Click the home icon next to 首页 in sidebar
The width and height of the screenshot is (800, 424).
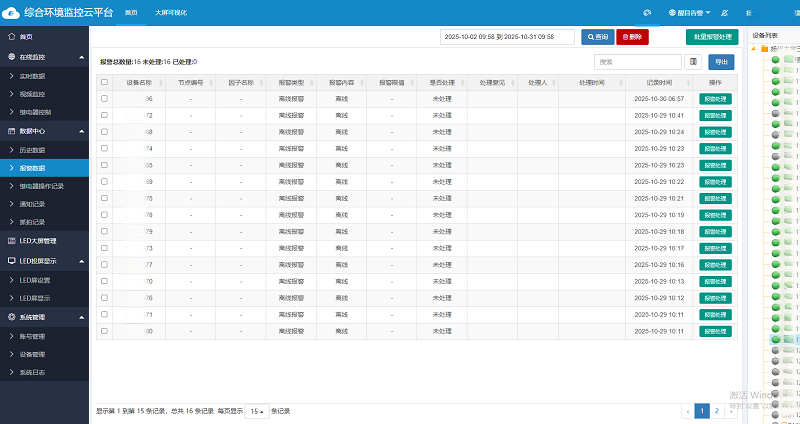coord(11,36)
